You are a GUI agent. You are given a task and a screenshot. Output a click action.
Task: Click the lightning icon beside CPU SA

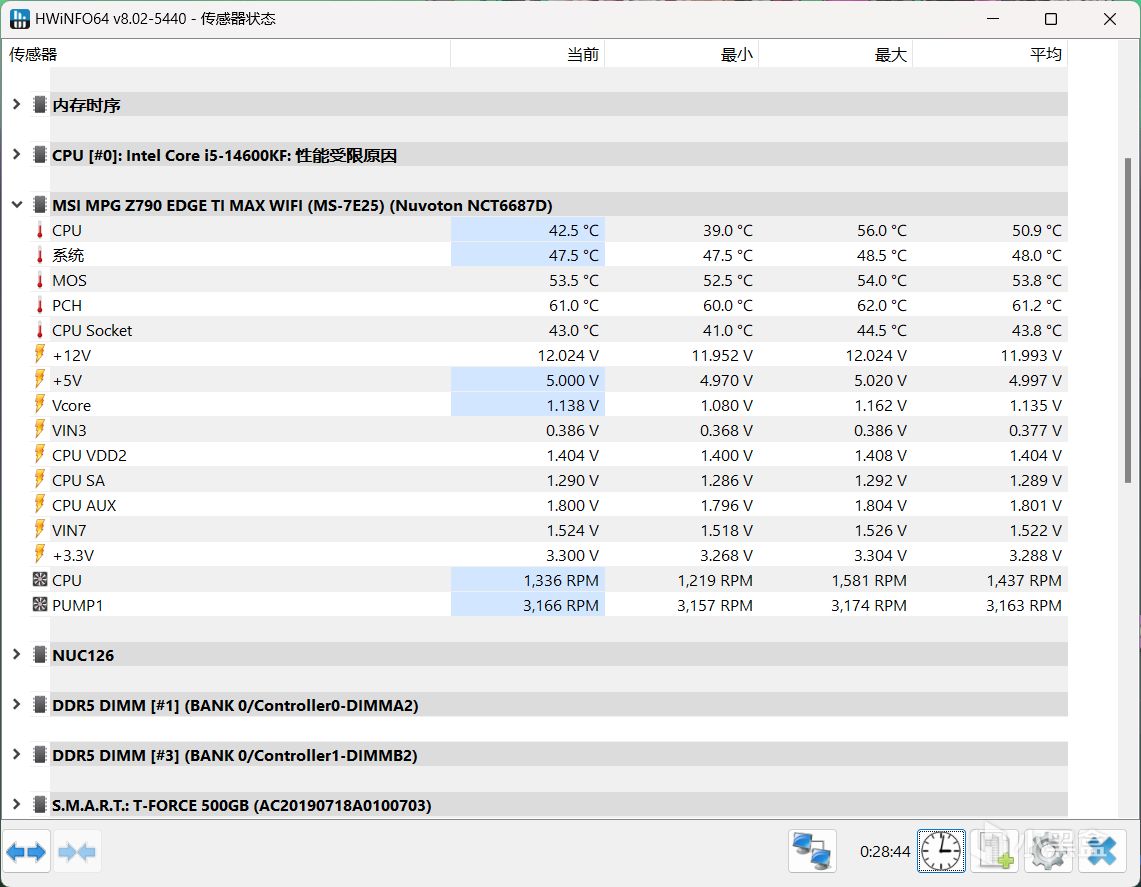(x=40, y=480)
